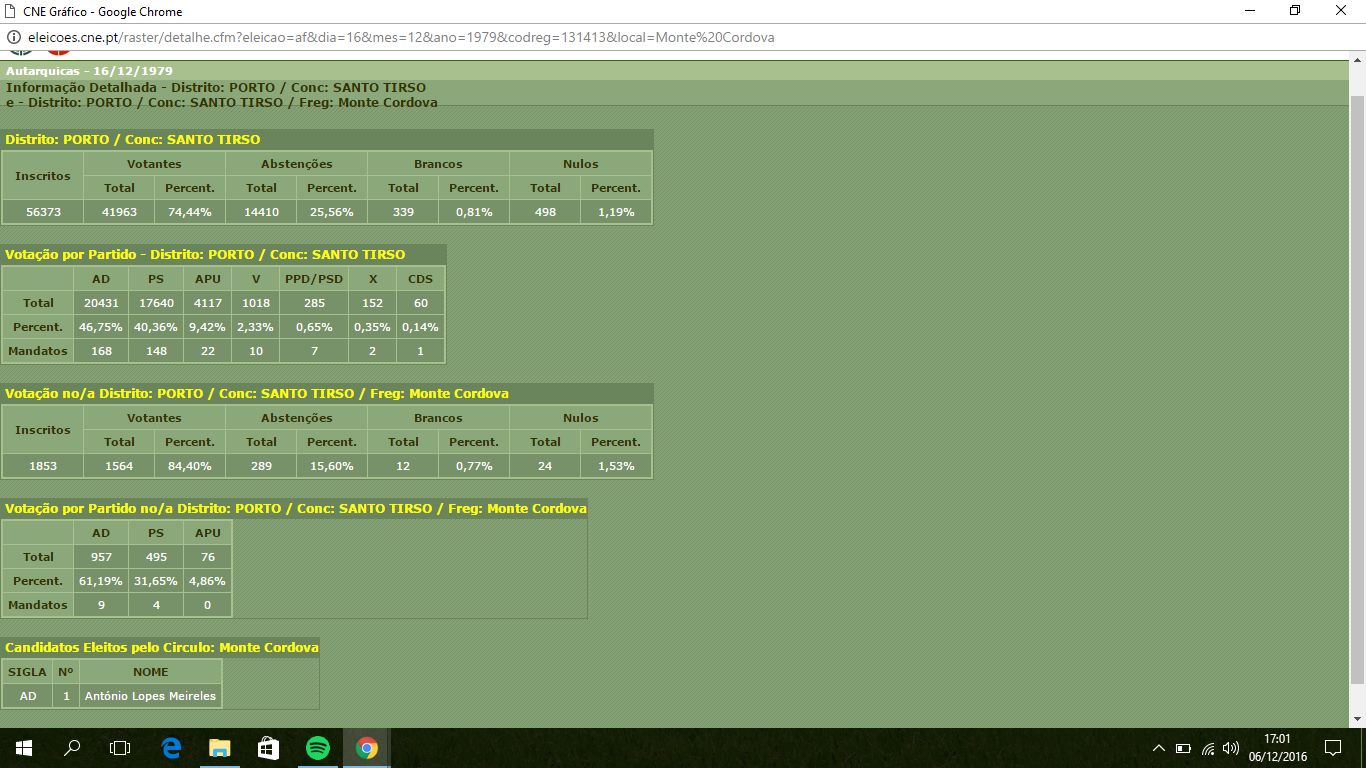Open Windows Store from taskbar

tap(268, 748)
